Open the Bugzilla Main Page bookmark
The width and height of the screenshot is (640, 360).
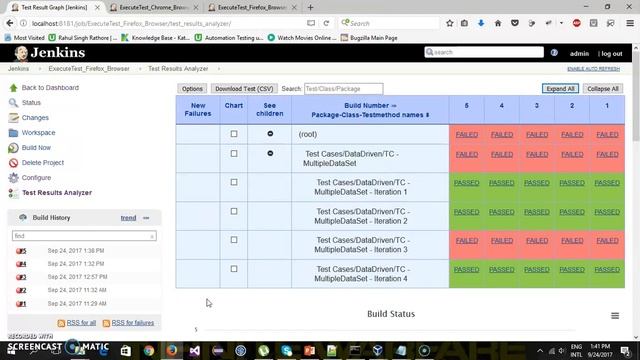tap(369, 38)
